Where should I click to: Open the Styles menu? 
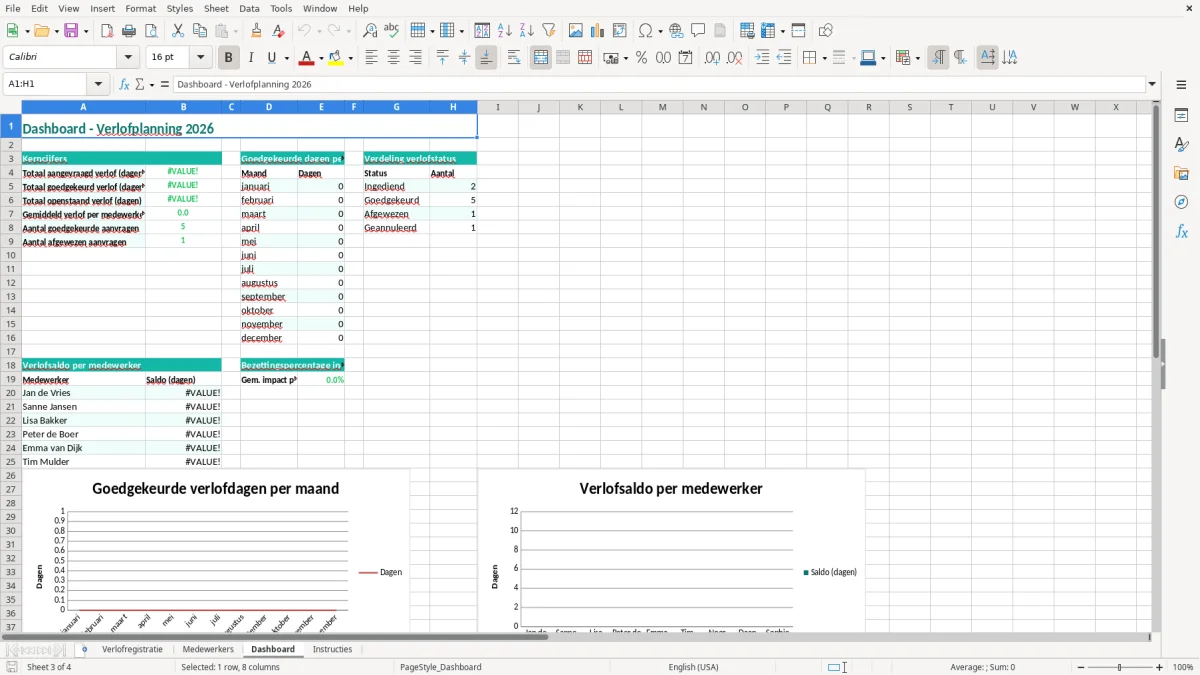pyautogui.click(x=180, y=8)
